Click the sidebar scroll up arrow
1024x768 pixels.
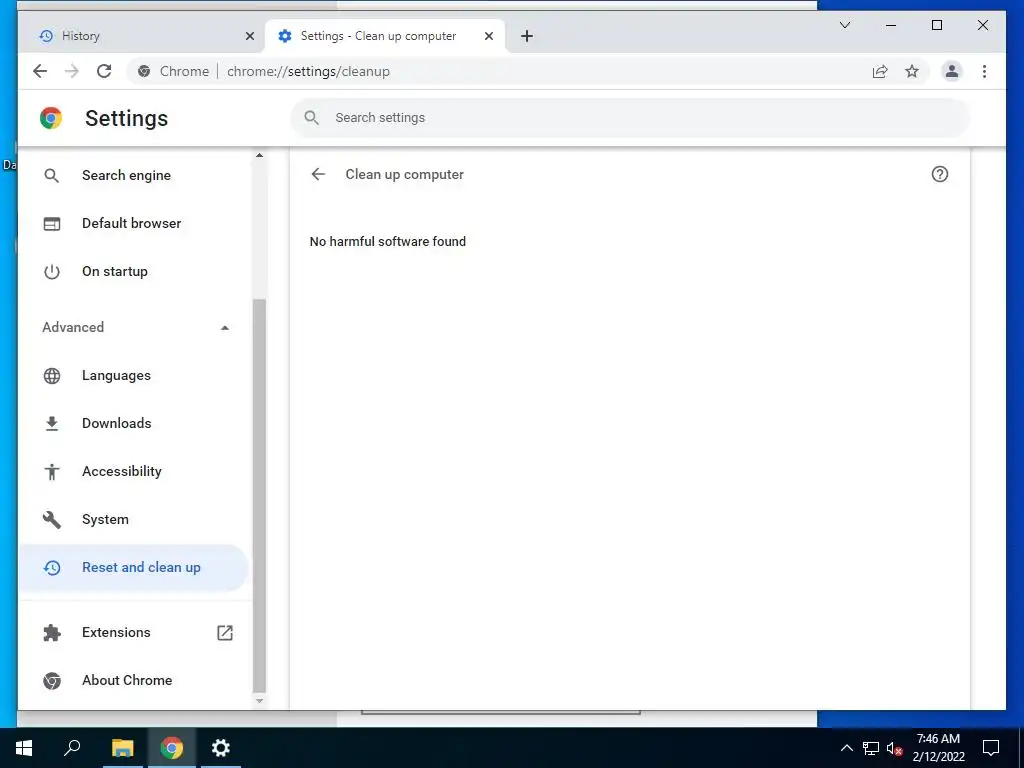pyautogui.click(x=259, y=155)
